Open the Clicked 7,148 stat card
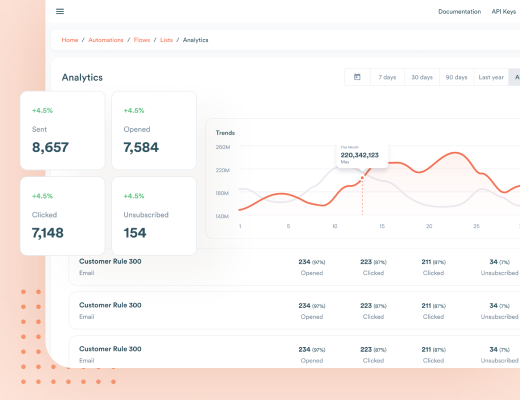 tap(62, 216)
